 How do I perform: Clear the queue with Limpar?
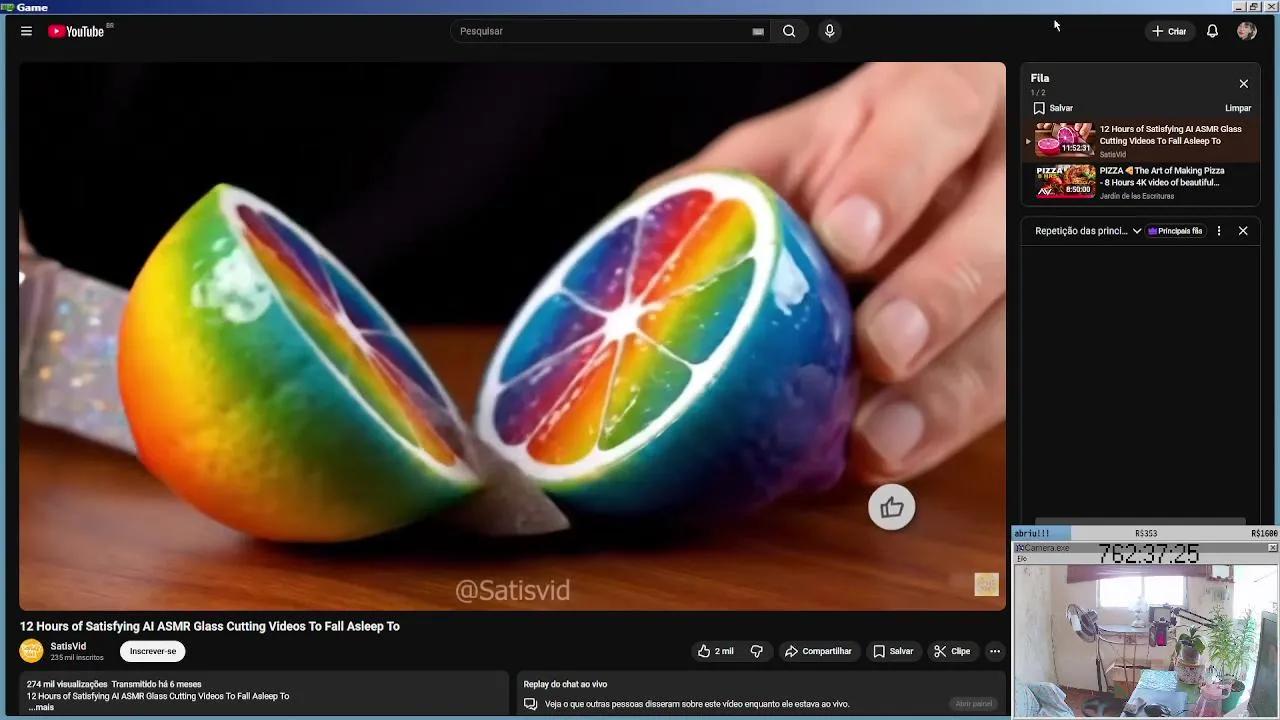(x=1238, y=108)
